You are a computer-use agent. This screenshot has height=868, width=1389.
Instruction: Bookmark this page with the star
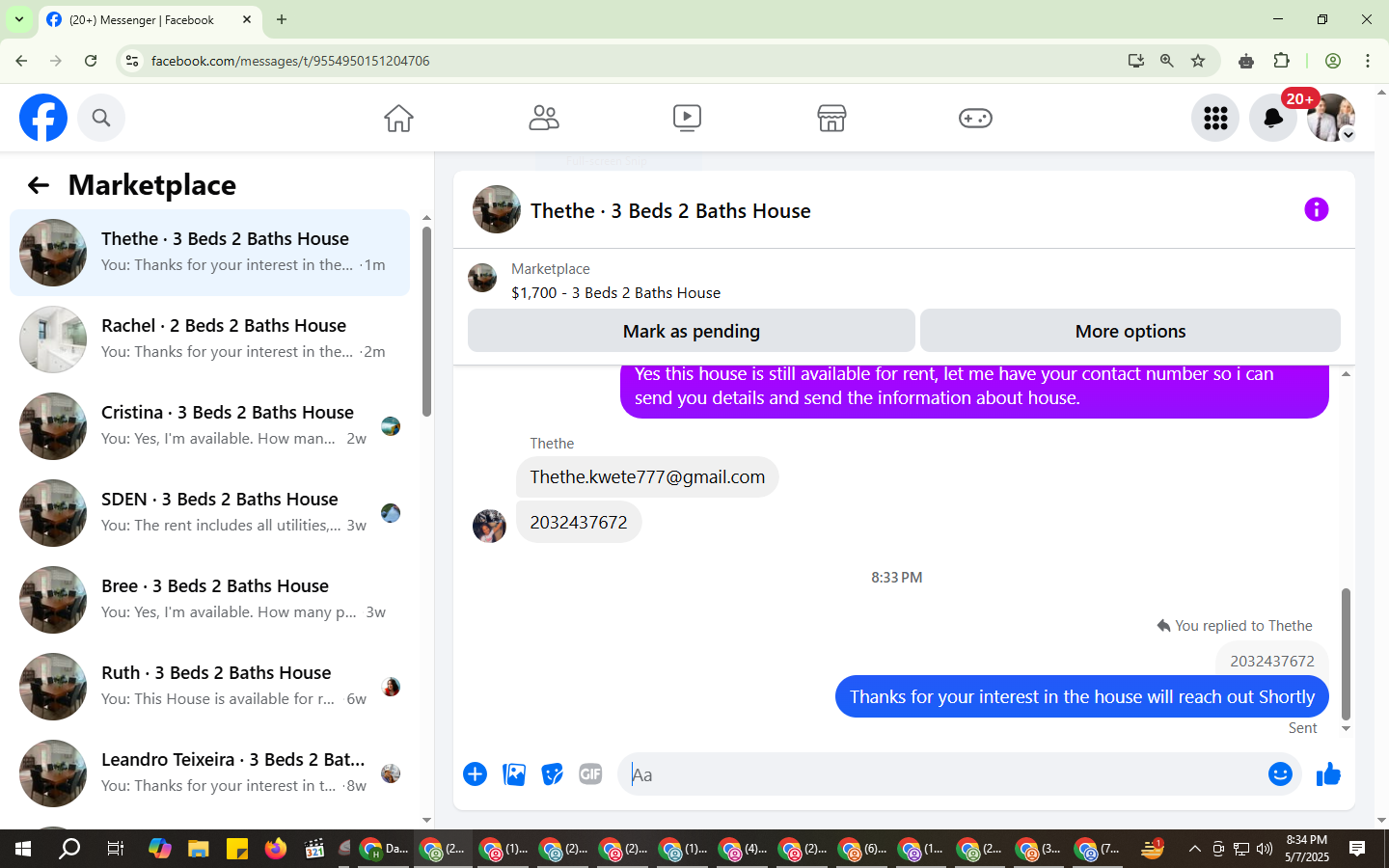click(x=1198, y=61)
